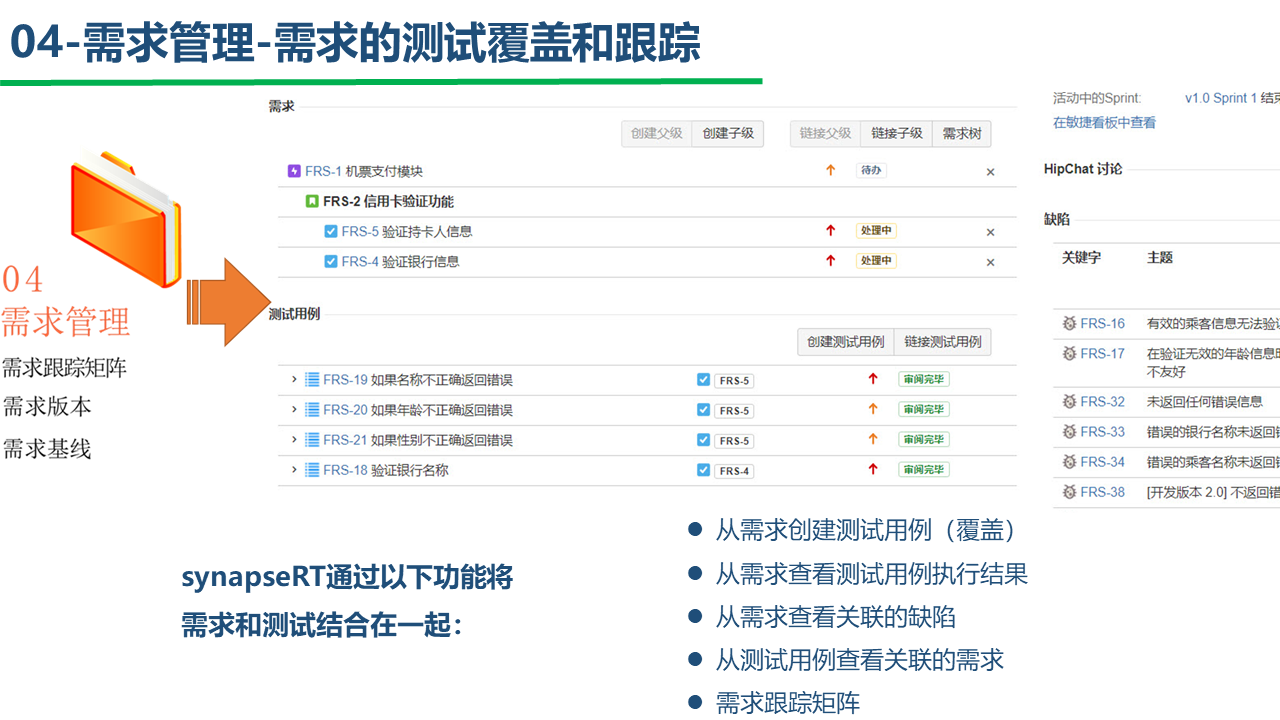Remove the FRS-1 requirement link with X
The height and width of the screenshot is (720, 1280).
point(991,172)
